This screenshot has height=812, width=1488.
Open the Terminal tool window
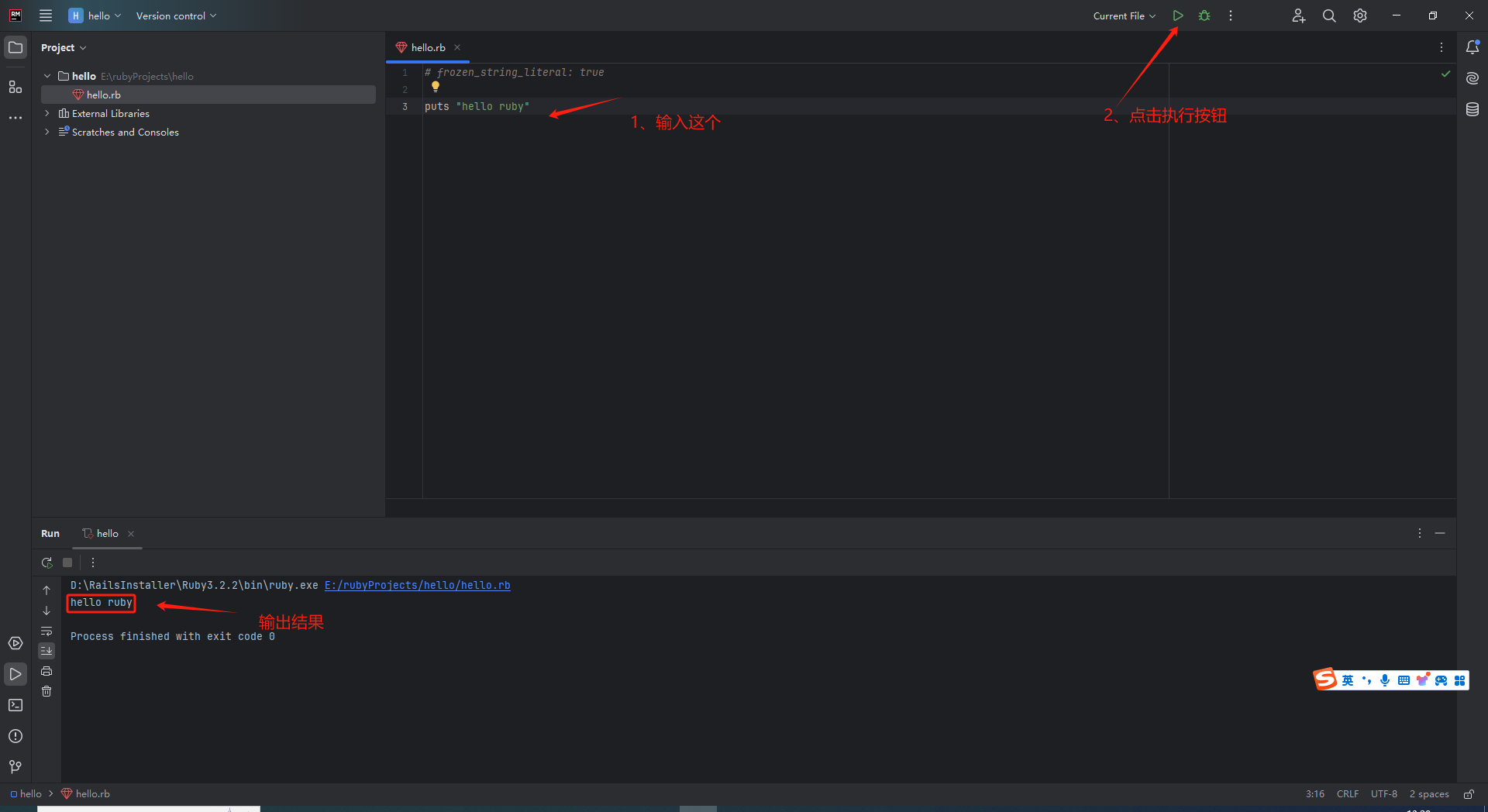[15, 705]
